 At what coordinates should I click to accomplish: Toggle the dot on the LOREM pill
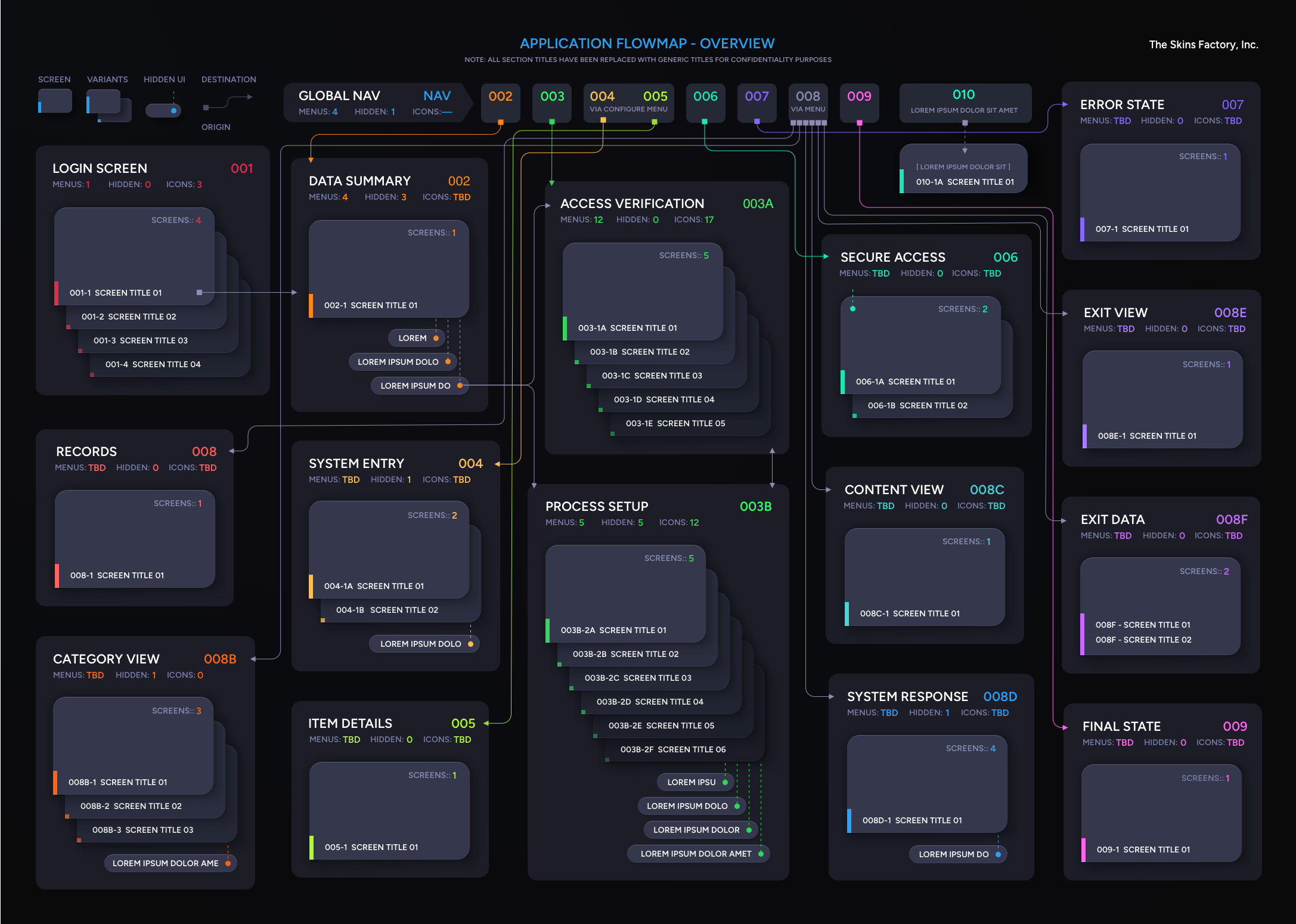pyautogui.click(x=438, y=338)
